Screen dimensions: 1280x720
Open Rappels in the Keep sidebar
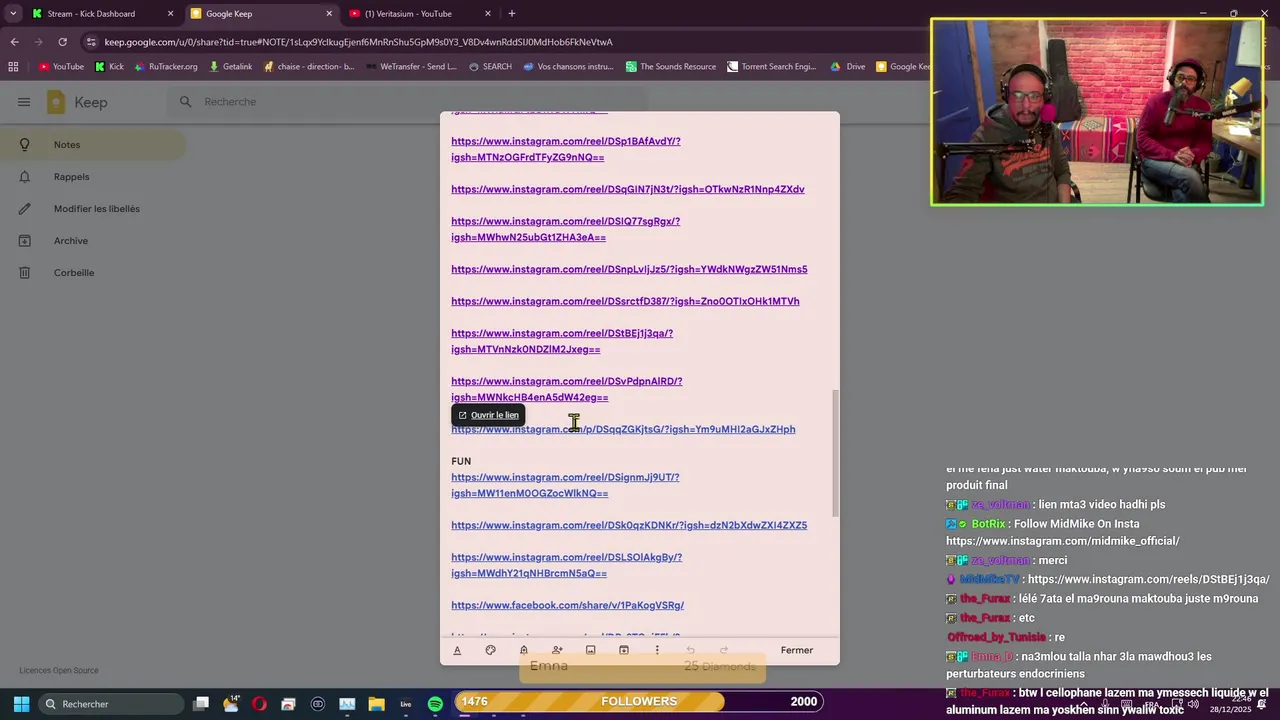click(x=92, y=177)
